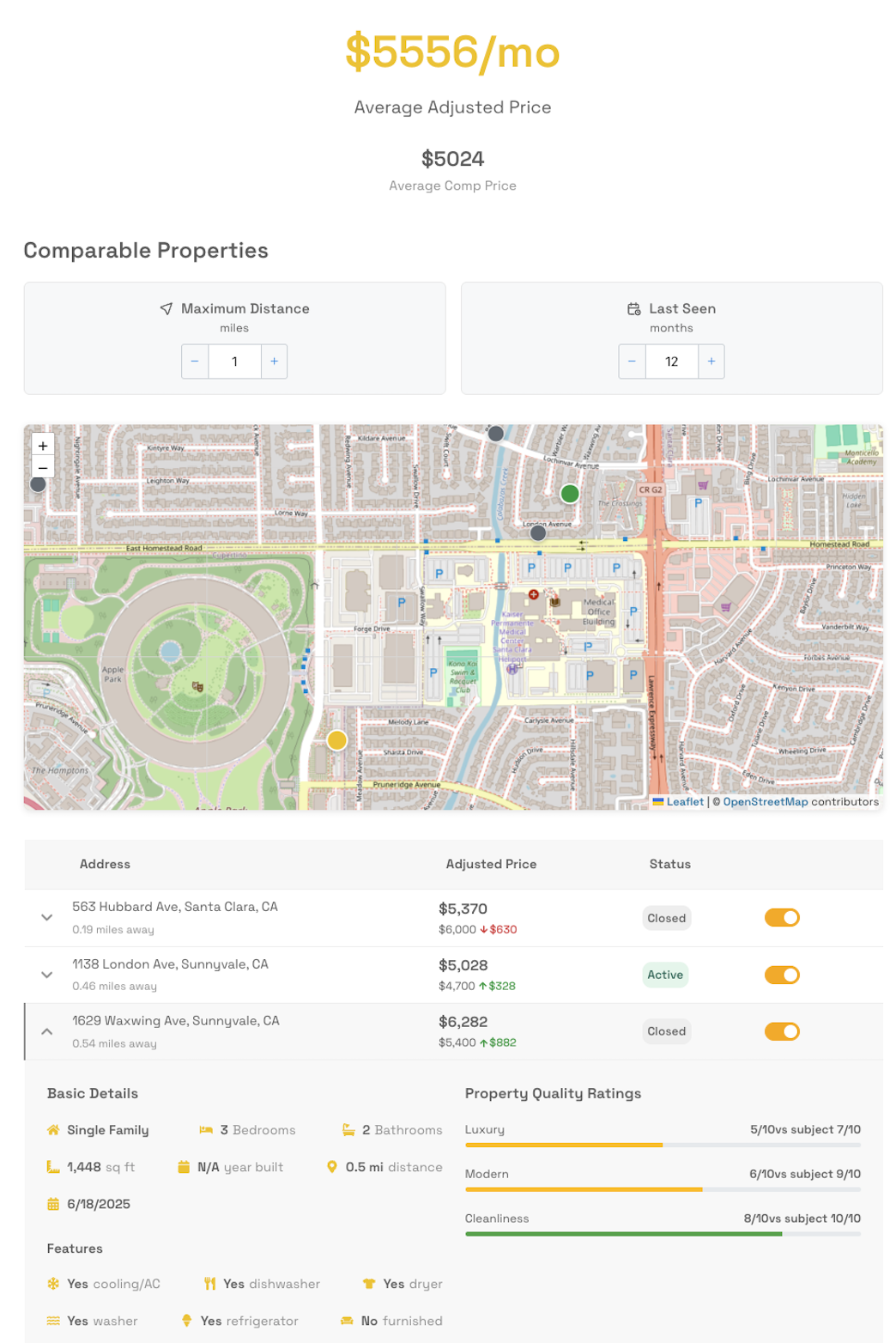Open the OpenStreetMap attribution link
This screenshot has width=896, height=1343.
pos(766,801)
